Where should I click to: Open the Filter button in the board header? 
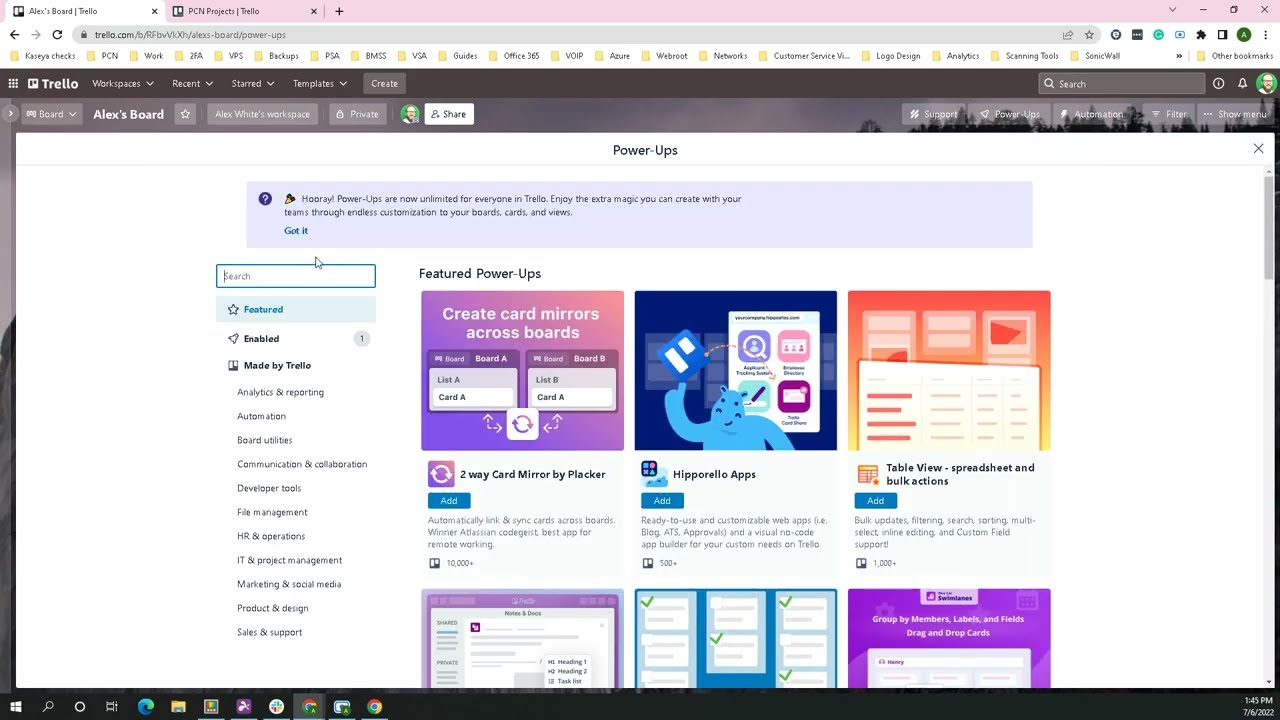pos(1168,114)
